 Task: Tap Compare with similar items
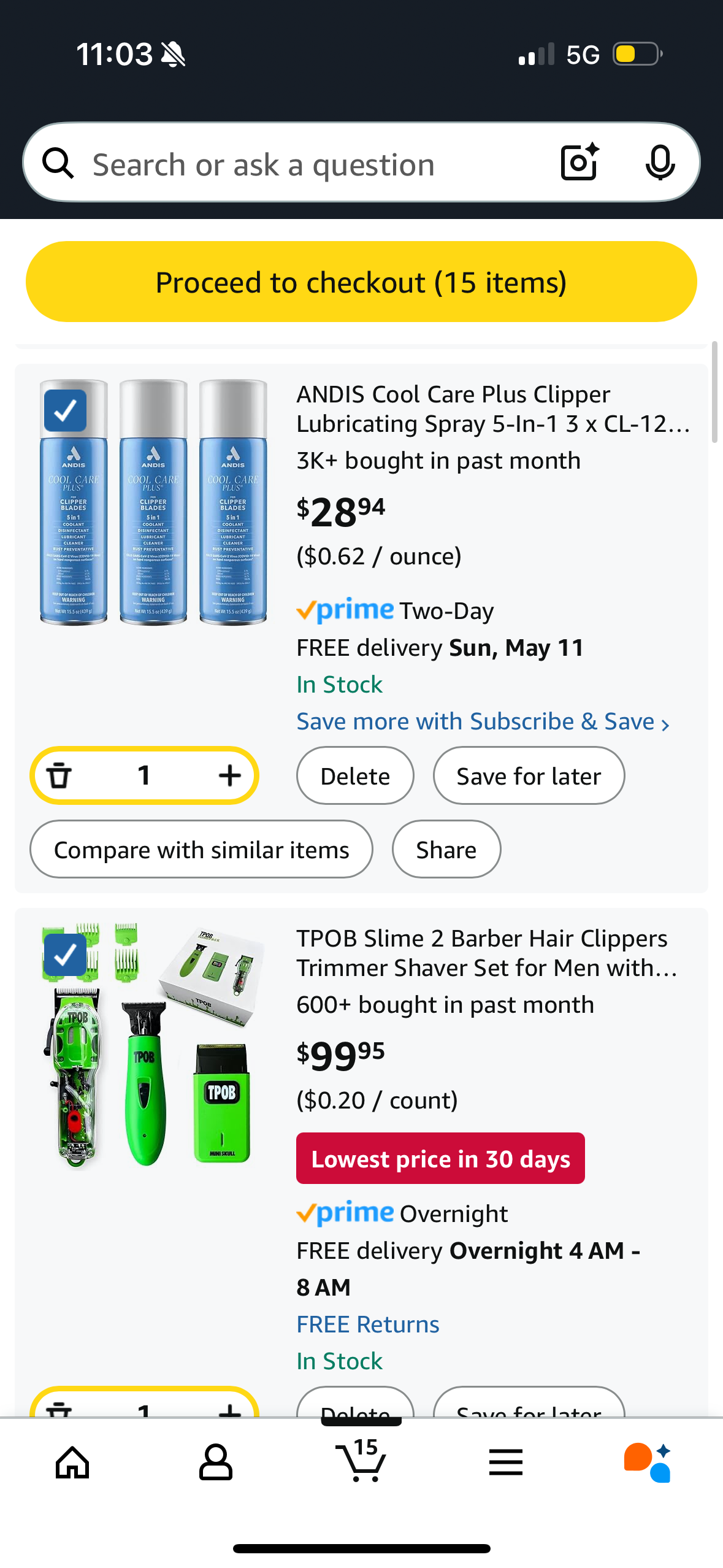coord(201,850)
